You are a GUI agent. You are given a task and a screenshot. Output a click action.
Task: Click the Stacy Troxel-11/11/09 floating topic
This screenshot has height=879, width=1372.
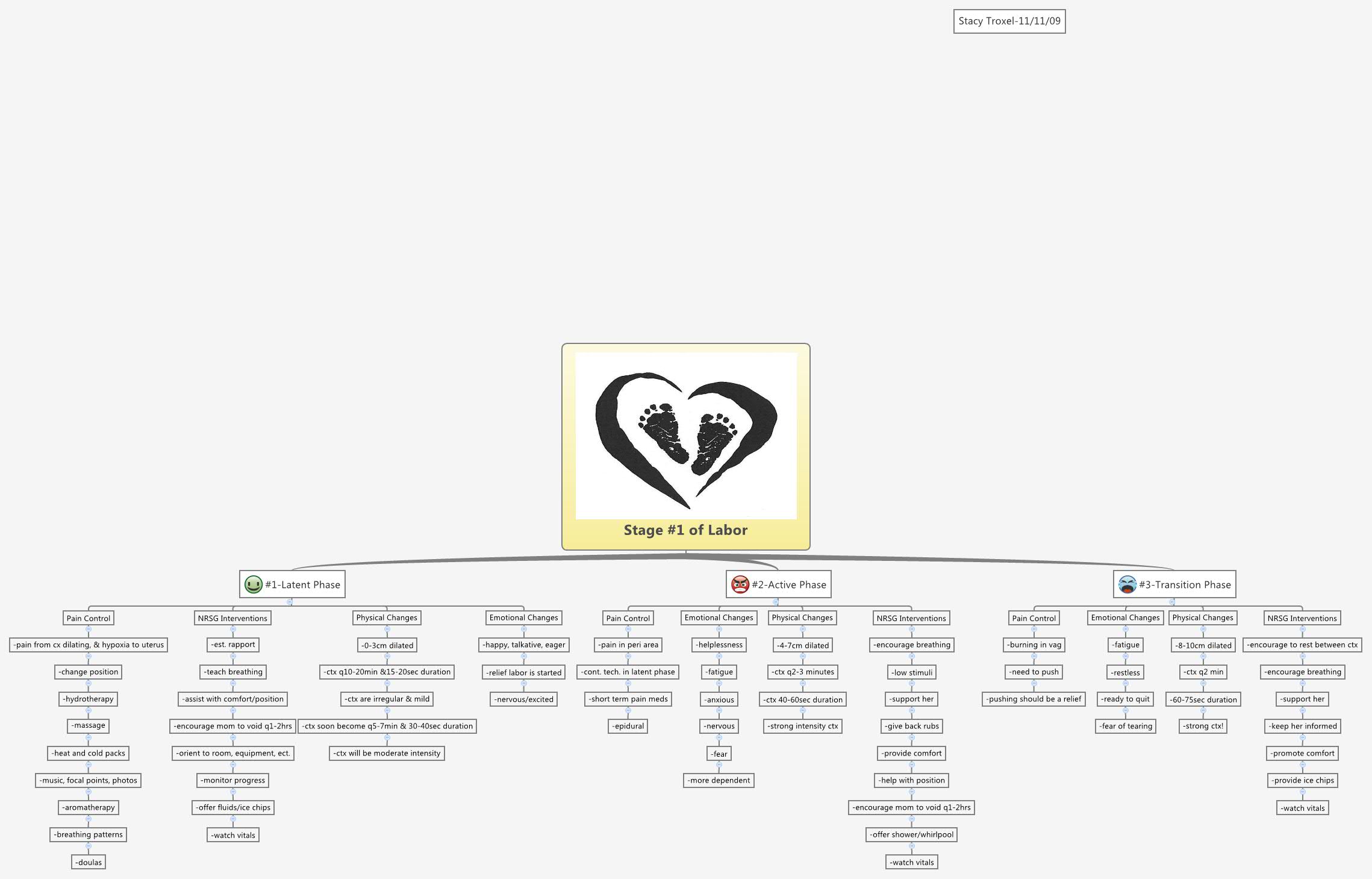pos(1008,22)
